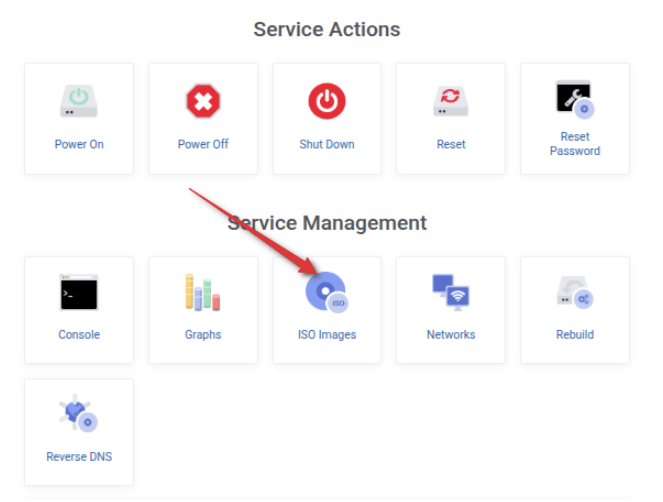Click the green Power On drive icon
The width and height of the screenshot is (663, 502).
pyautogui.click(x=79, y=101)
